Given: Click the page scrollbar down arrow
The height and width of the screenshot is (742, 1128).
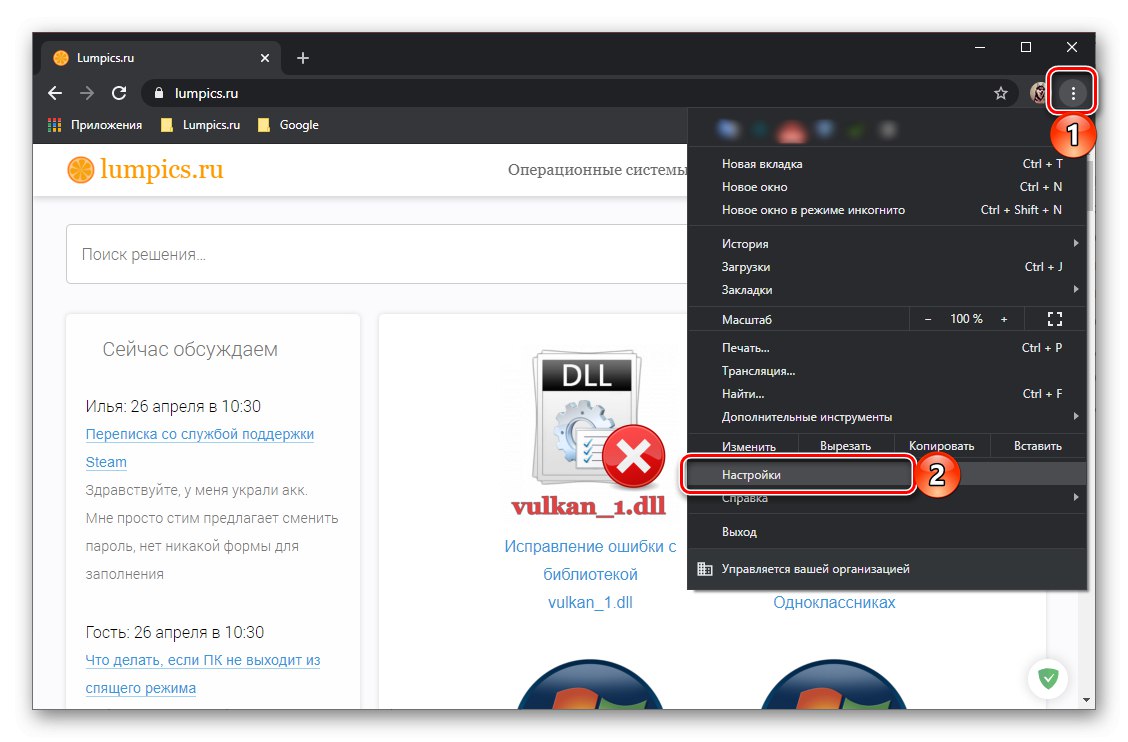Looking at the screenshot, I should click(1086, 699).
